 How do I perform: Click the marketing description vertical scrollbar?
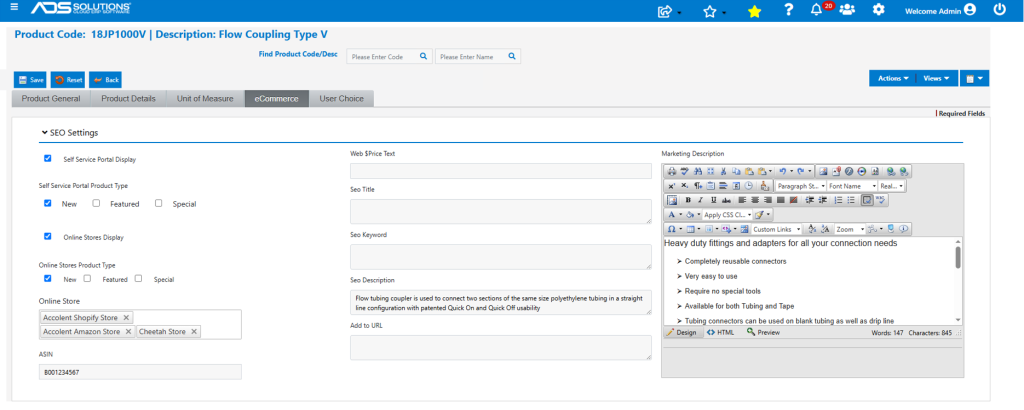coord(958,280)
